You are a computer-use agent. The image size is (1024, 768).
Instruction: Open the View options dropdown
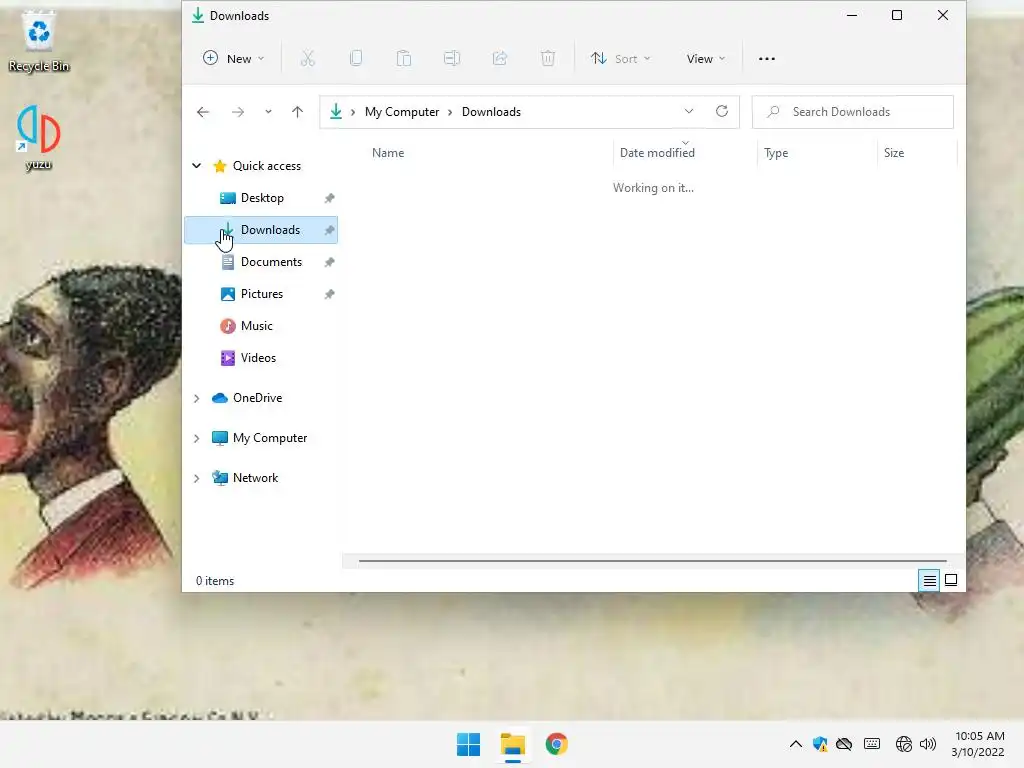[705, 59]
